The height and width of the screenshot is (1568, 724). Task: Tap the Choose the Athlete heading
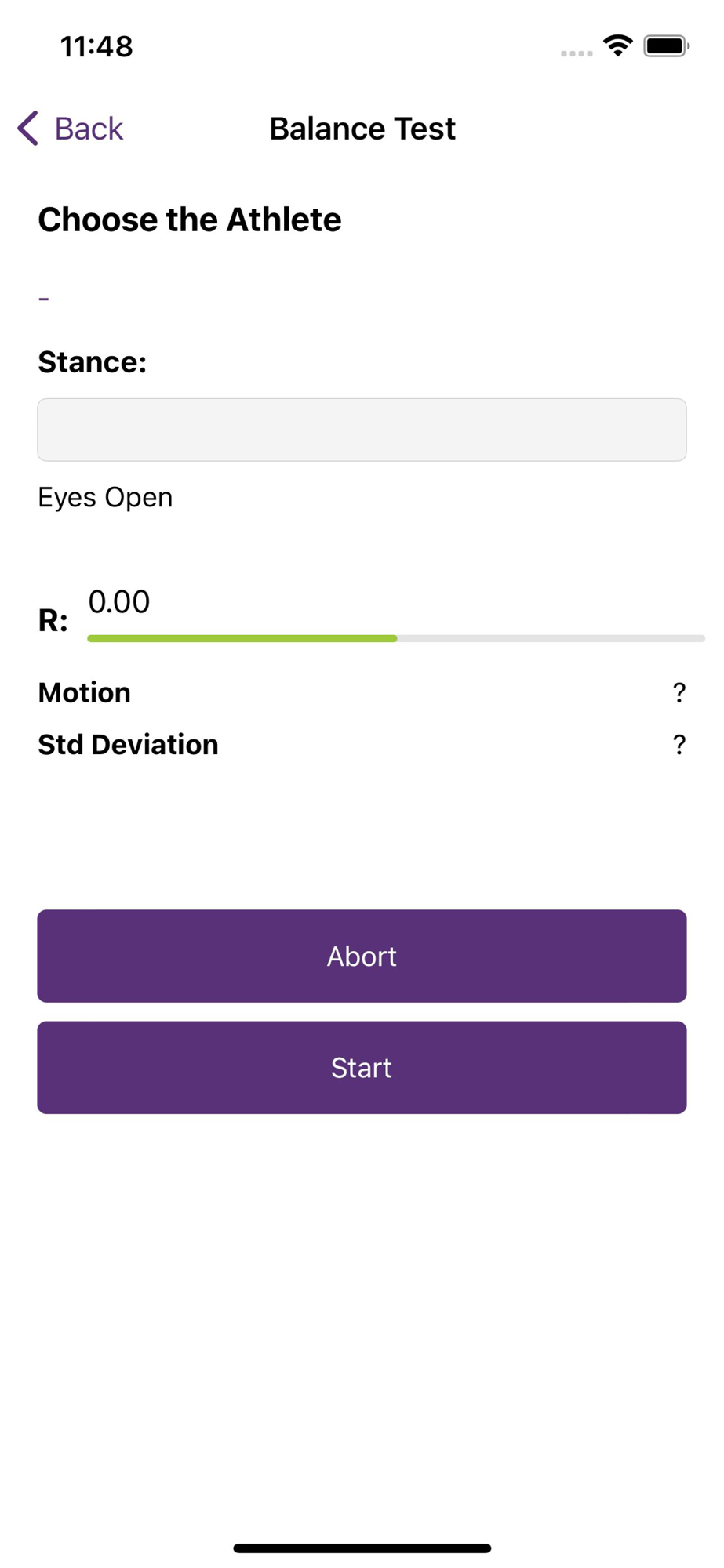pos(190,220)
